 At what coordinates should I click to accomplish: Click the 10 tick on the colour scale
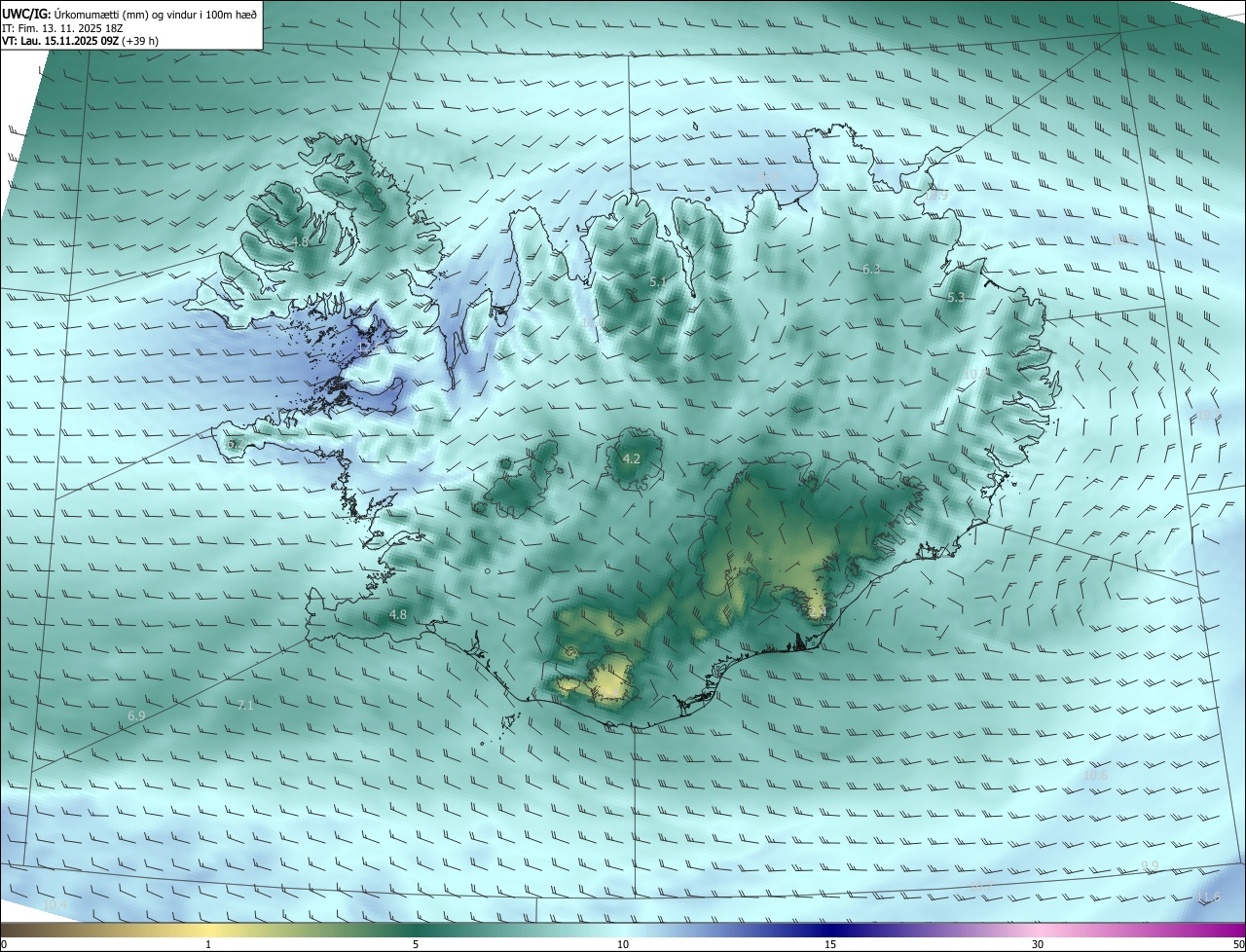coord(623,944)
